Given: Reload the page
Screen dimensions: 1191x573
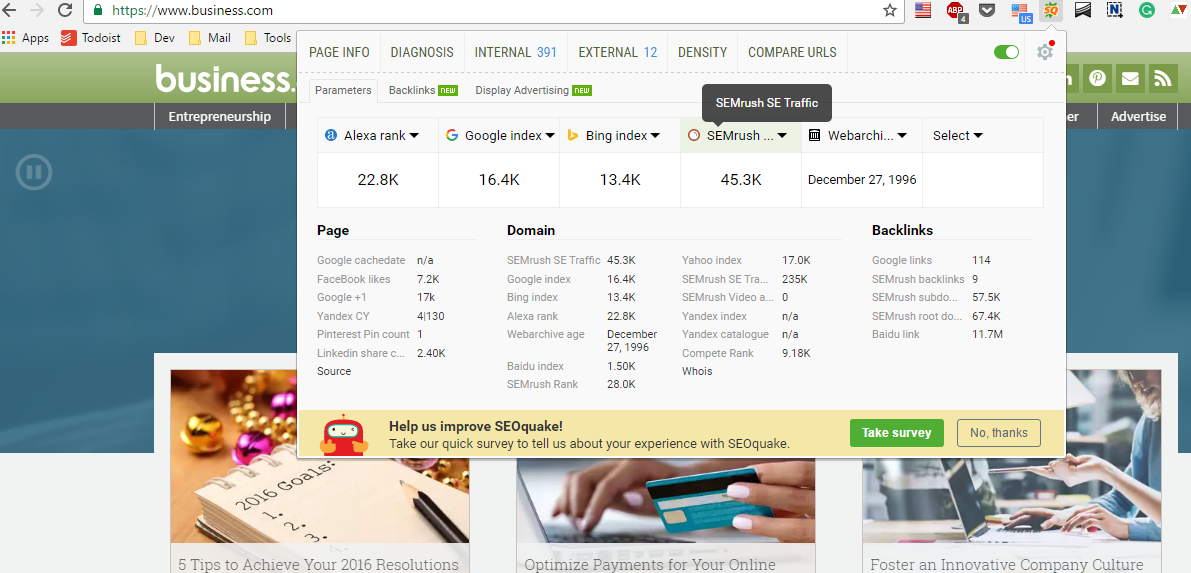Looking at the screenshot, I should click(x=65, y=11).
